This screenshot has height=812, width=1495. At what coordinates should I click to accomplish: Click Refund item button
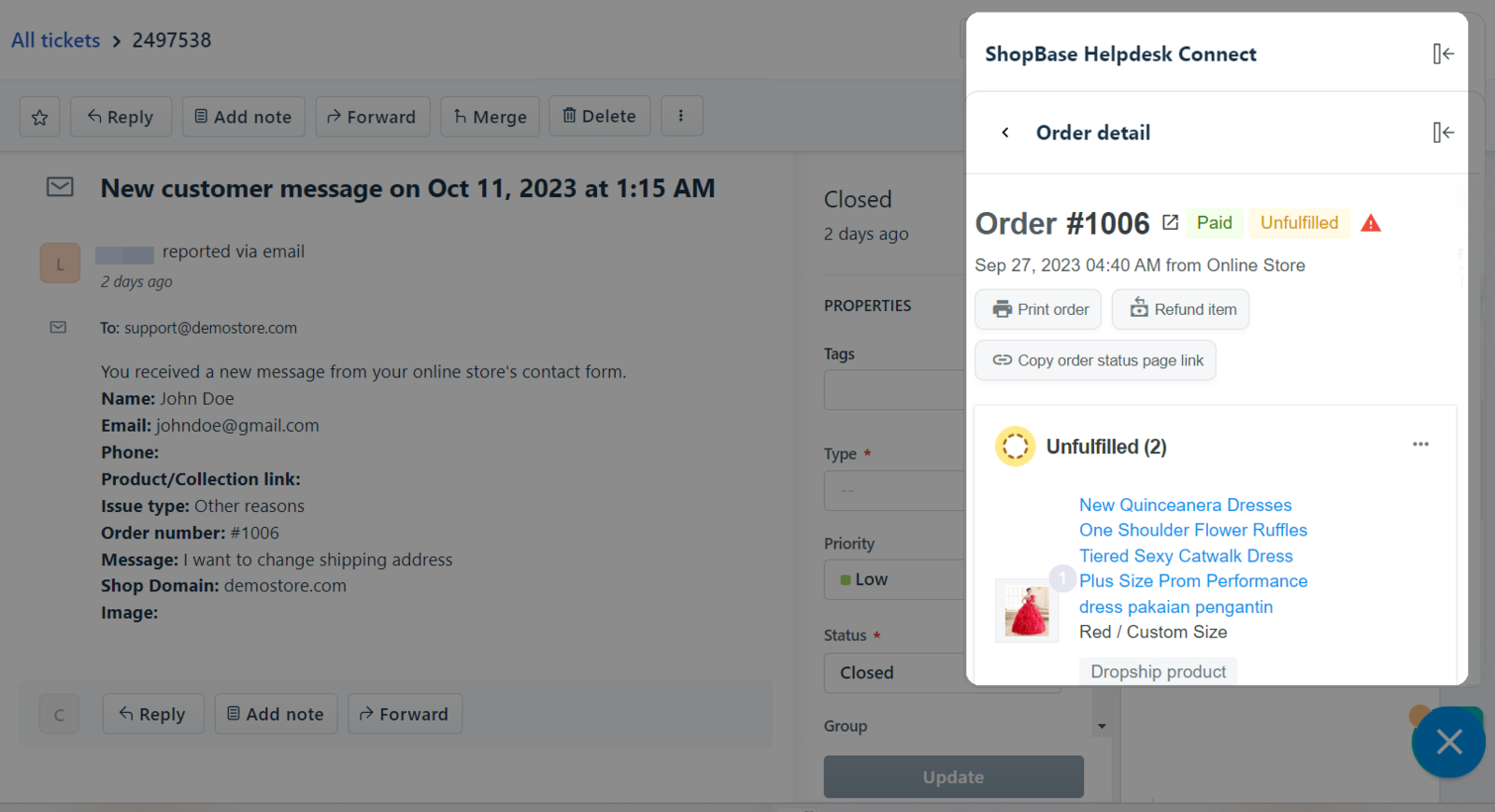[1180, 309]
